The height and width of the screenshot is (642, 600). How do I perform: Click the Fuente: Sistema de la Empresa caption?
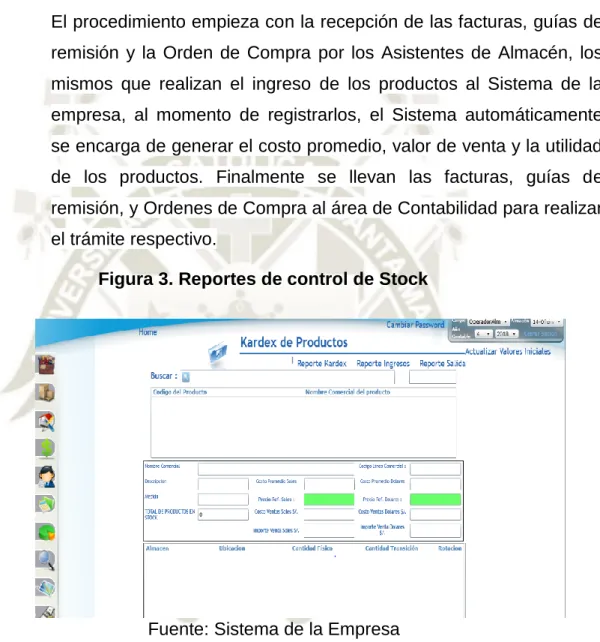coord(274,629)
